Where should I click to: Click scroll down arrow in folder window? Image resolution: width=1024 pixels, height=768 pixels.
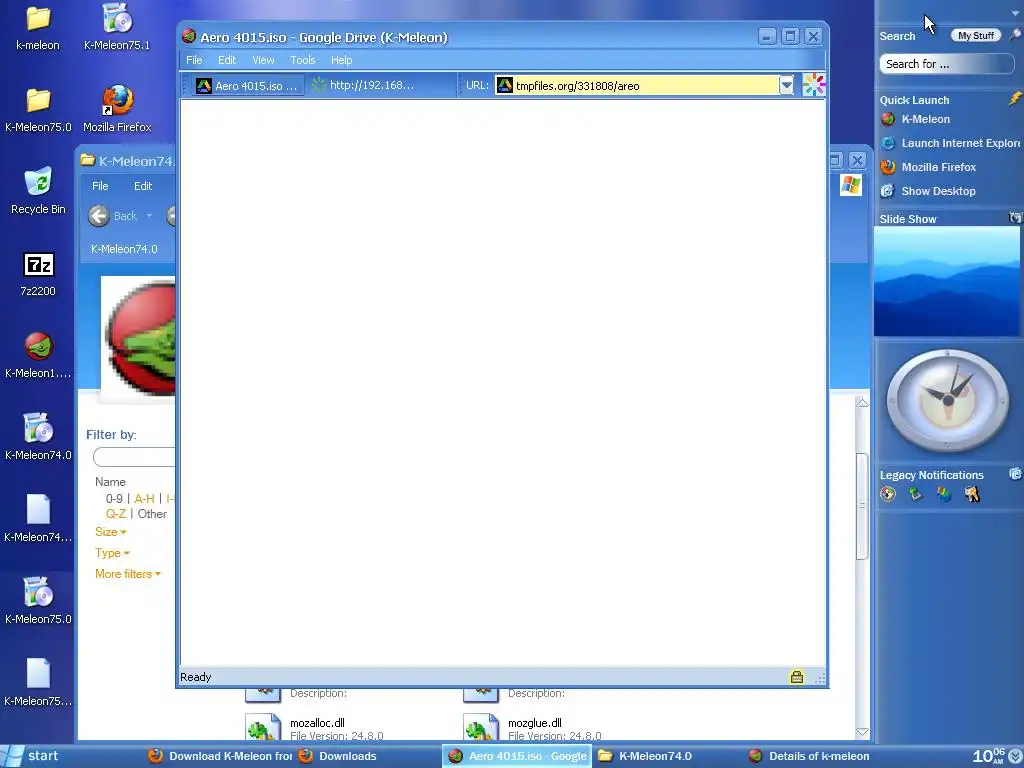click(862, 732)
